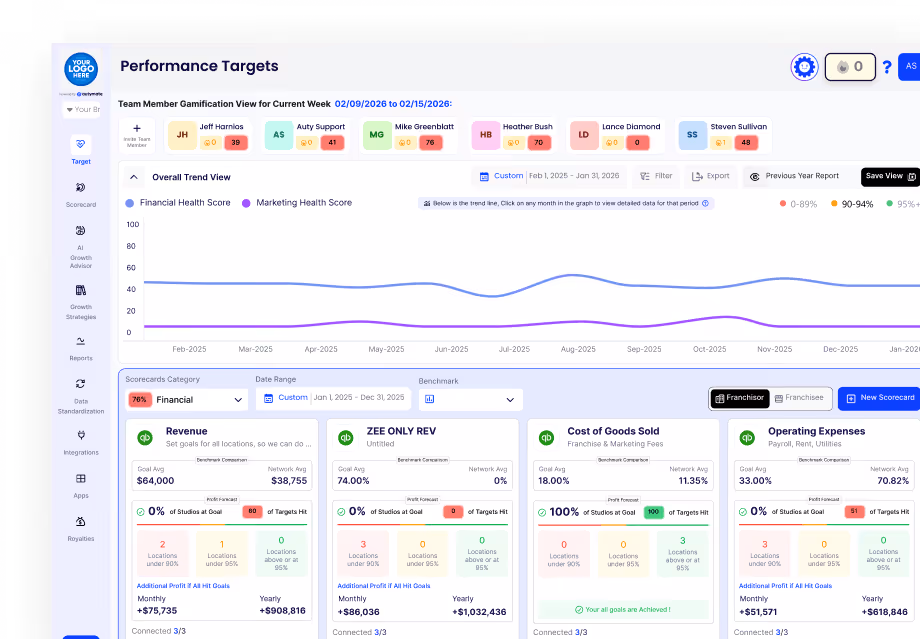Toggle Financial Health Score legend series

178,203
